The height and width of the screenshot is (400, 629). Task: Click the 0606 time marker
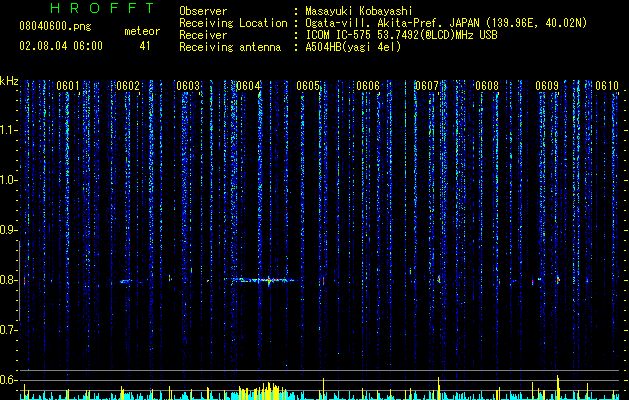(x=368, y=86)
